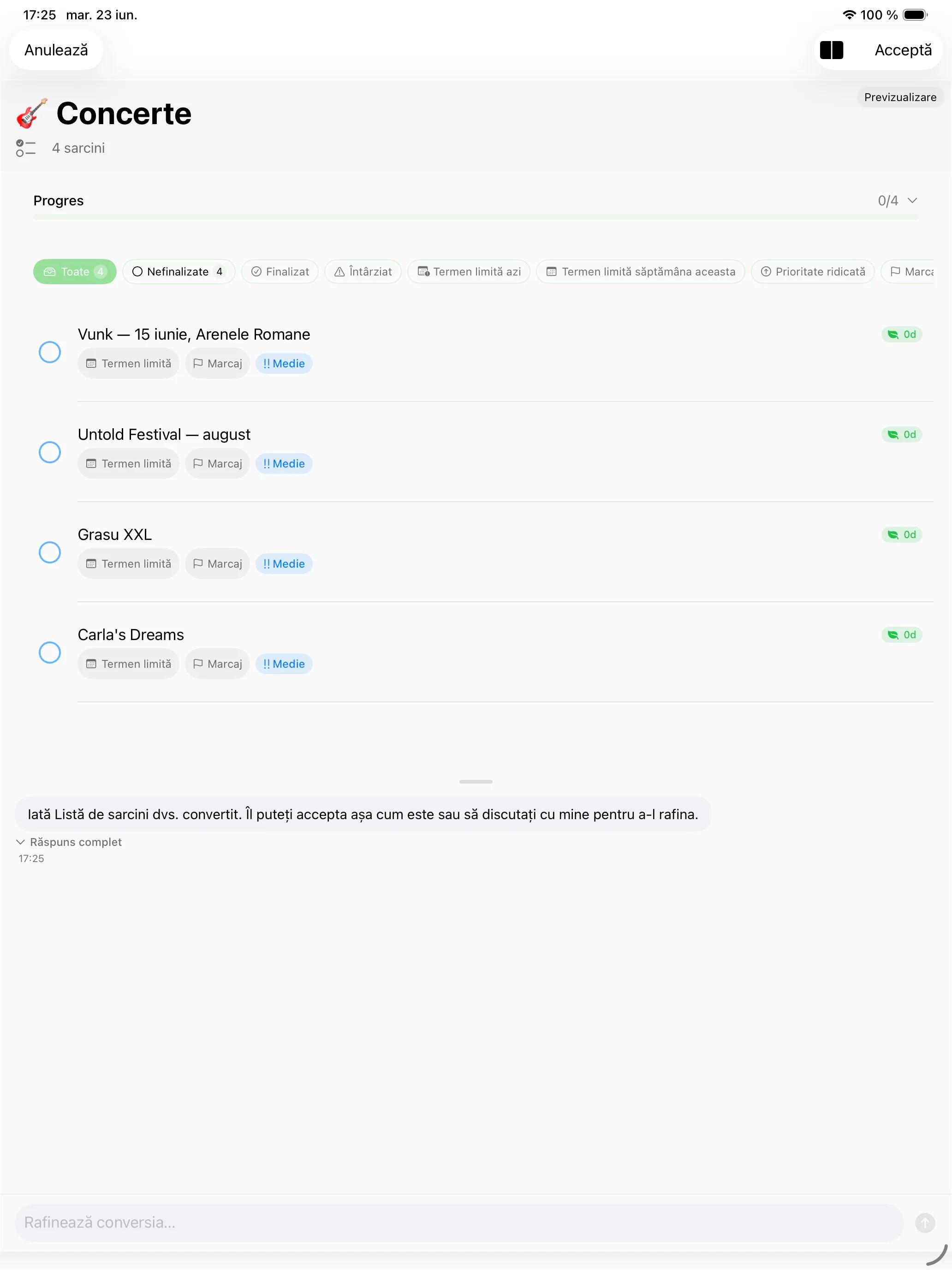Click the send arrow icon in refine bar

[x=924, y=1222]
